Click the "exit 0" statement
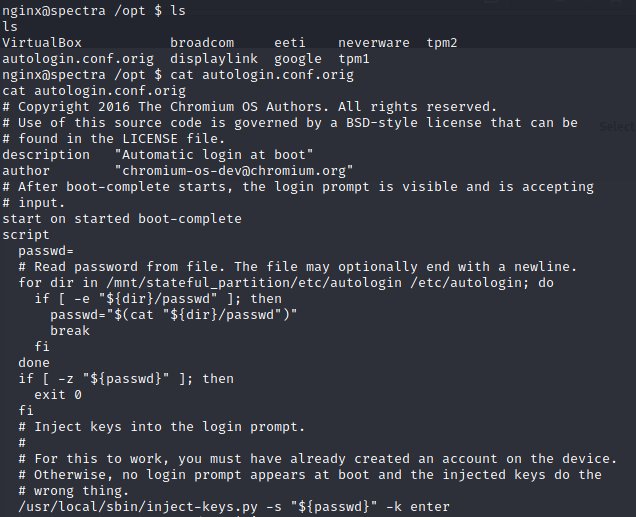 57,395
